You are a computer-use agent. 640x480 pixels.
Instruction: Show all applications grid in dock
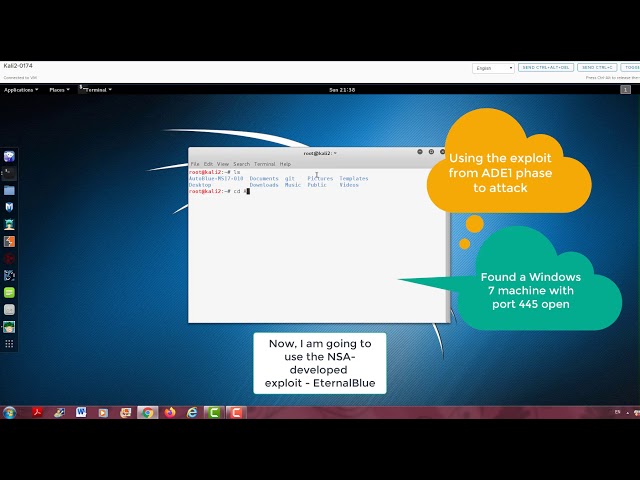coord(9,343)
